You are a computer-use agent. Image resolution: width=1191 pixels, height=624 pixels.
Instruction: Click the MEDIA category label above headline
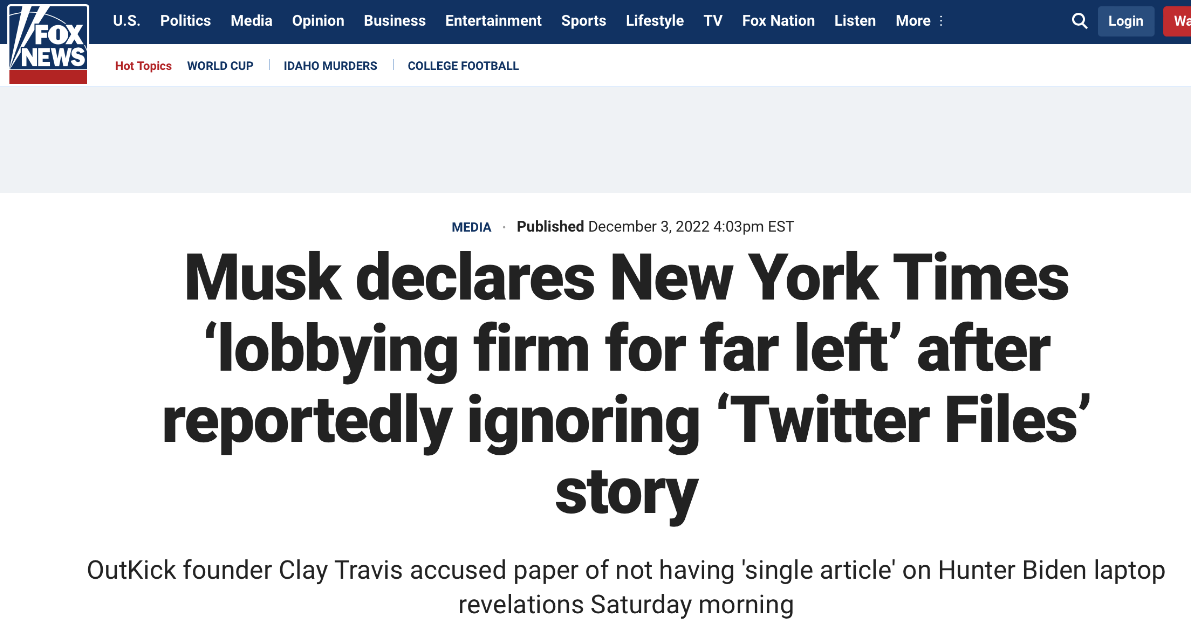[x=472, y=227]
